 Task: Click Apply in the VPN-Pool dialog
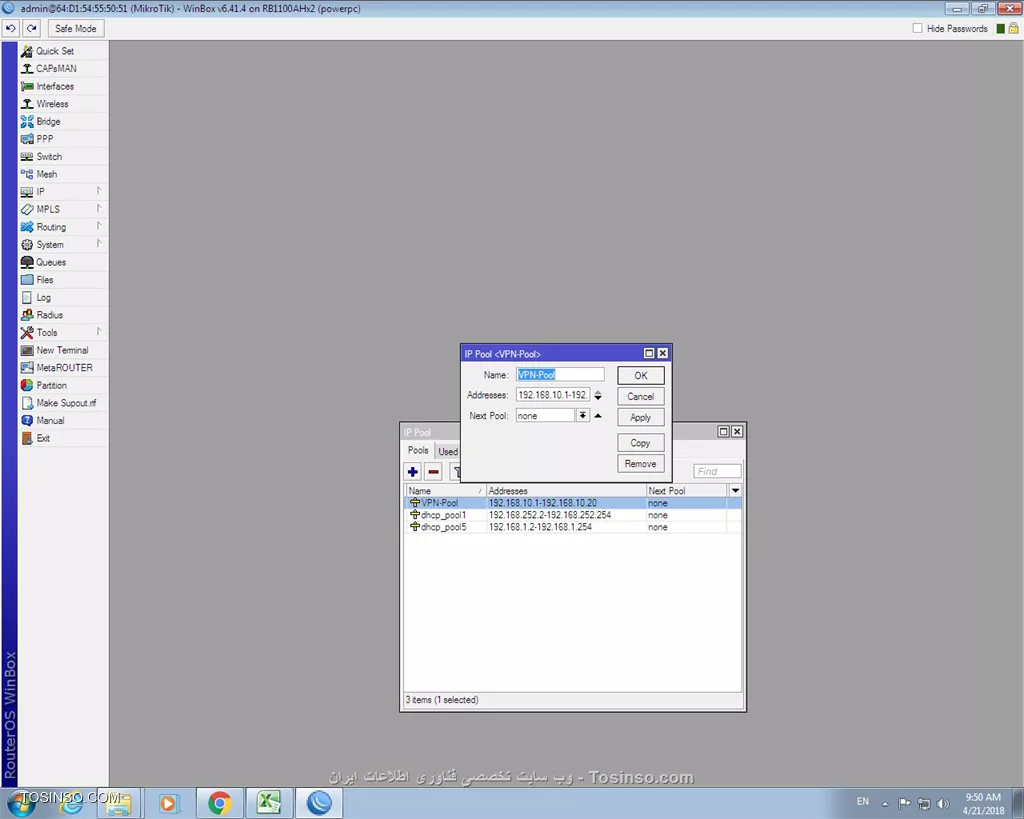(641, 417)
